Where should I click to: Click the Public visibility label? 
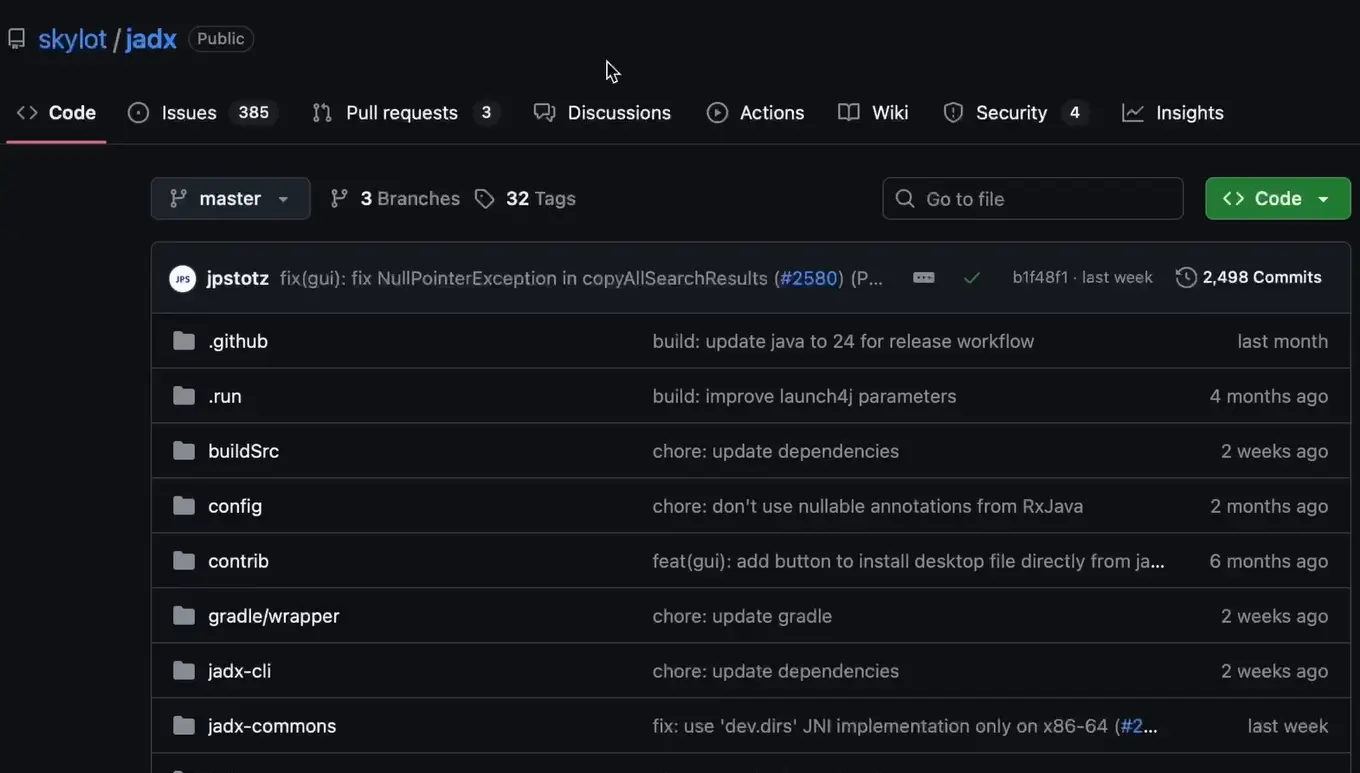point(221,39)
